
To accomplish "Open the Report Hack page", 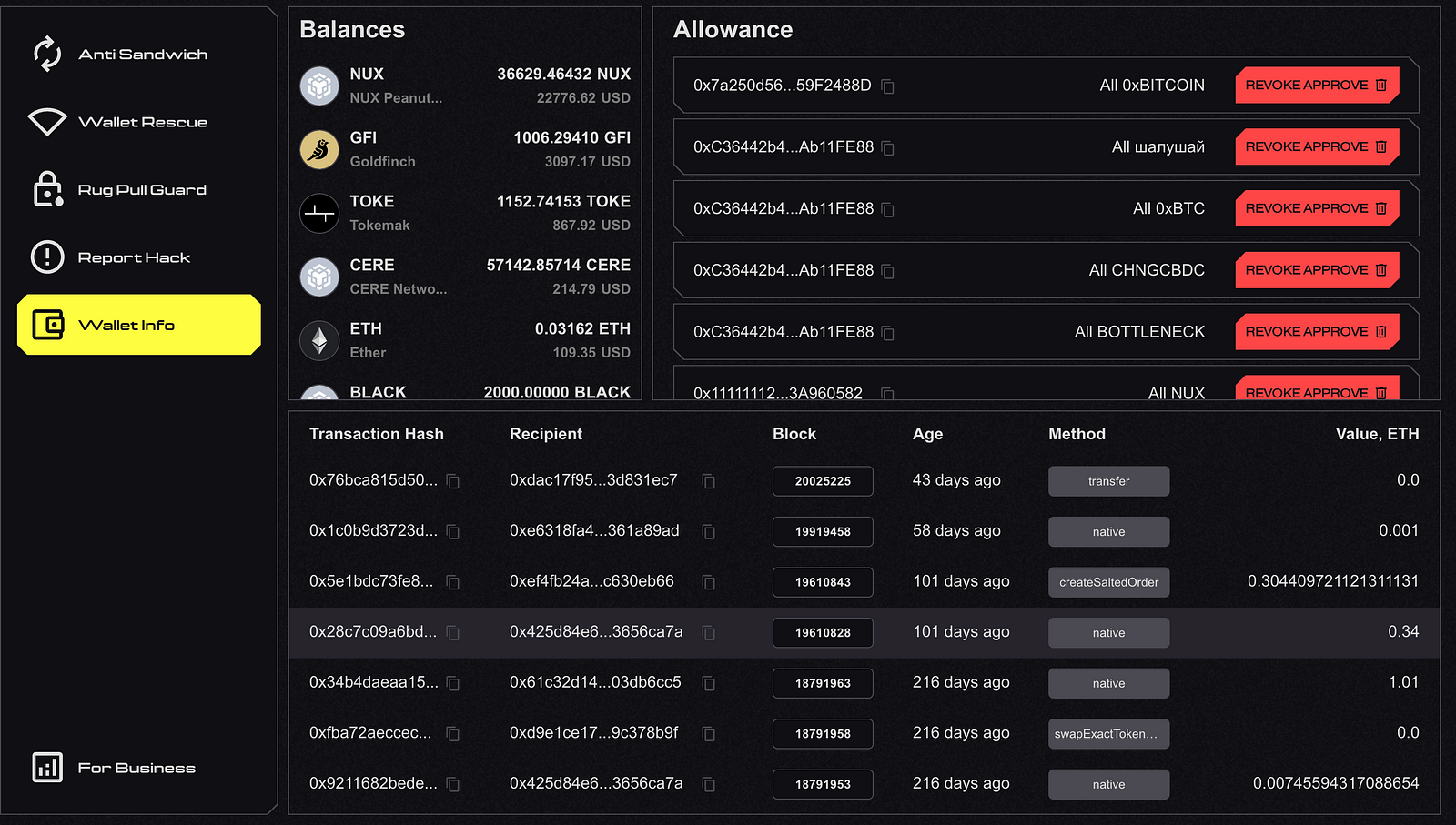I will click(x=138, y=257).
